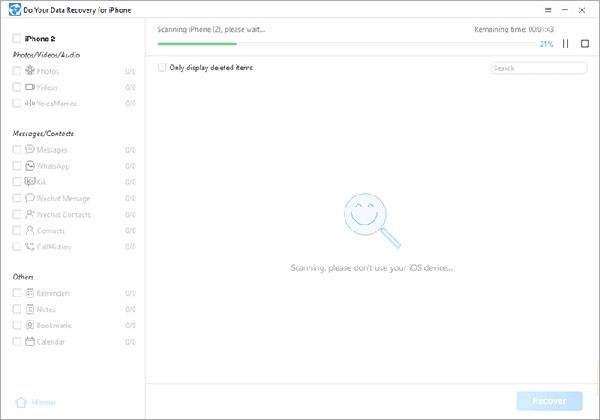This screenshot has height=420, width=600.
Task: Tick the Videos checkbox
Action: point(16,87)
